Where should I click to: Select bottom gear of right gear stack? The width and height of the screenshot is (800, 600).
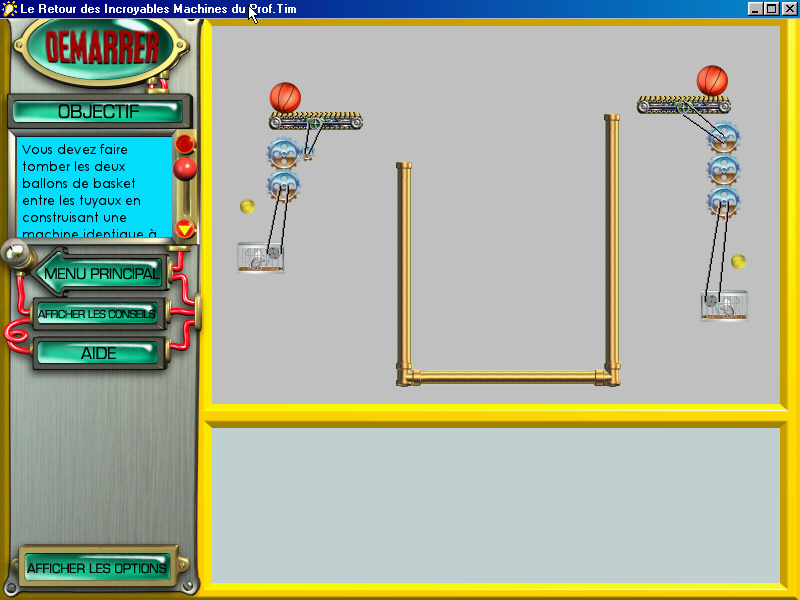(x=723, y=202)
